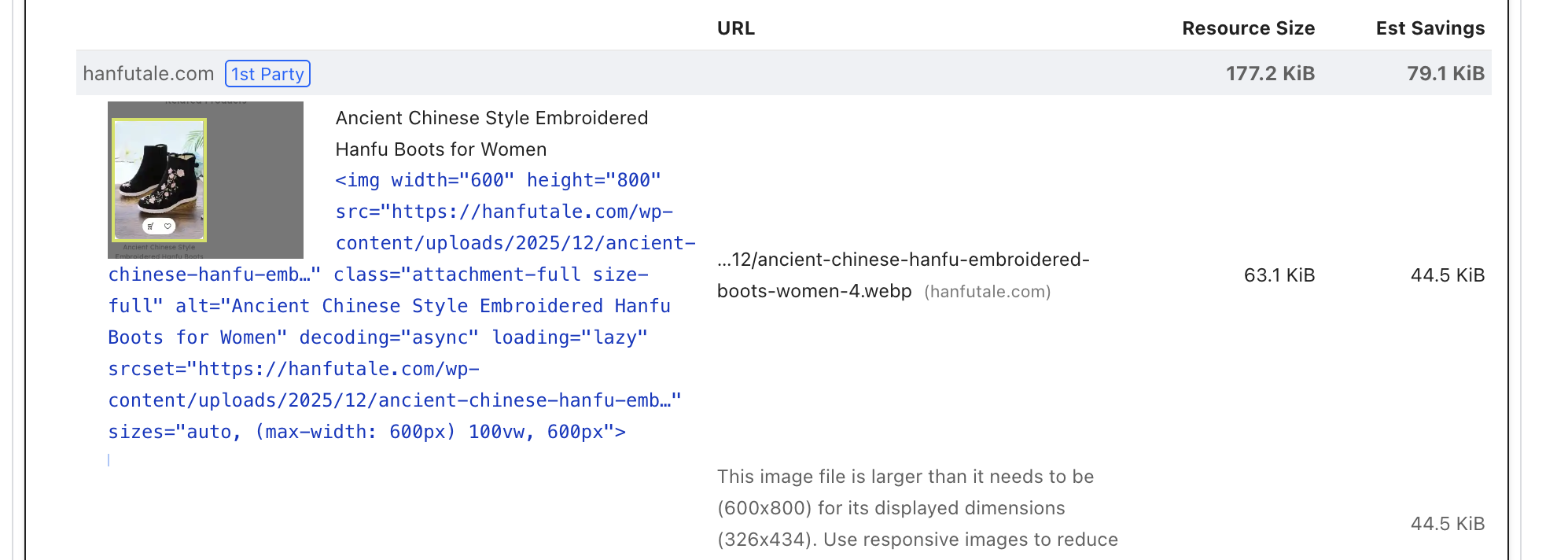The image size is (1568, 560).
Task: Click the highlighted boots product photo
Action: point(160,177)
